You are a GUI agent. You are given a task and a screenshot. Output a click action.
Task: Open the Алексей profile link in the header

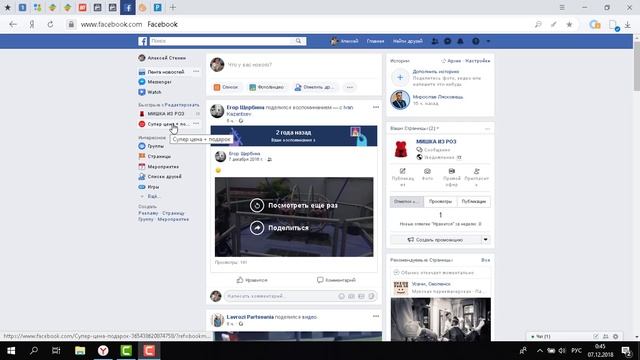click(x=345, y=41)
